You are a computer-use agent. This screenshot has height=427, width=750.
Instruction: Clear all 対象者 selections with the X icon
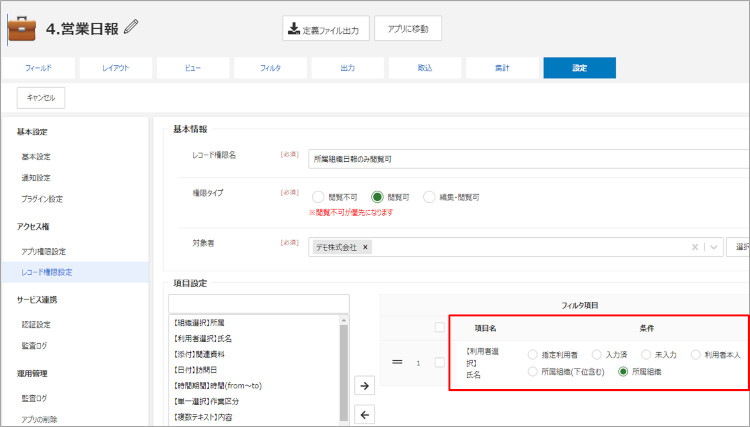pos(695,247)
